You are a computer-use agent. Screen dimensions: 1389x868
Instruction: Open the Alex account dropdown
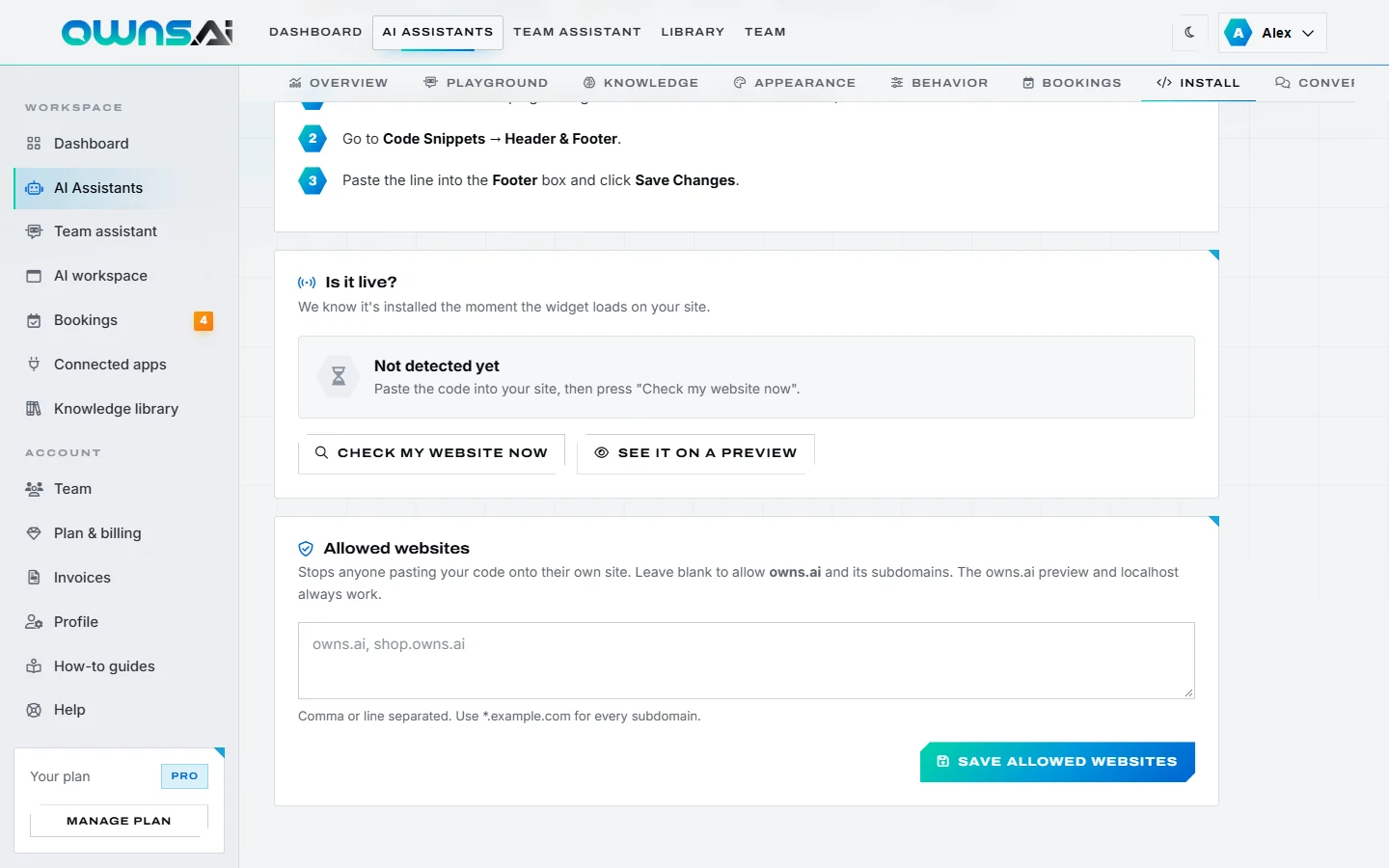click(1272, 33)
